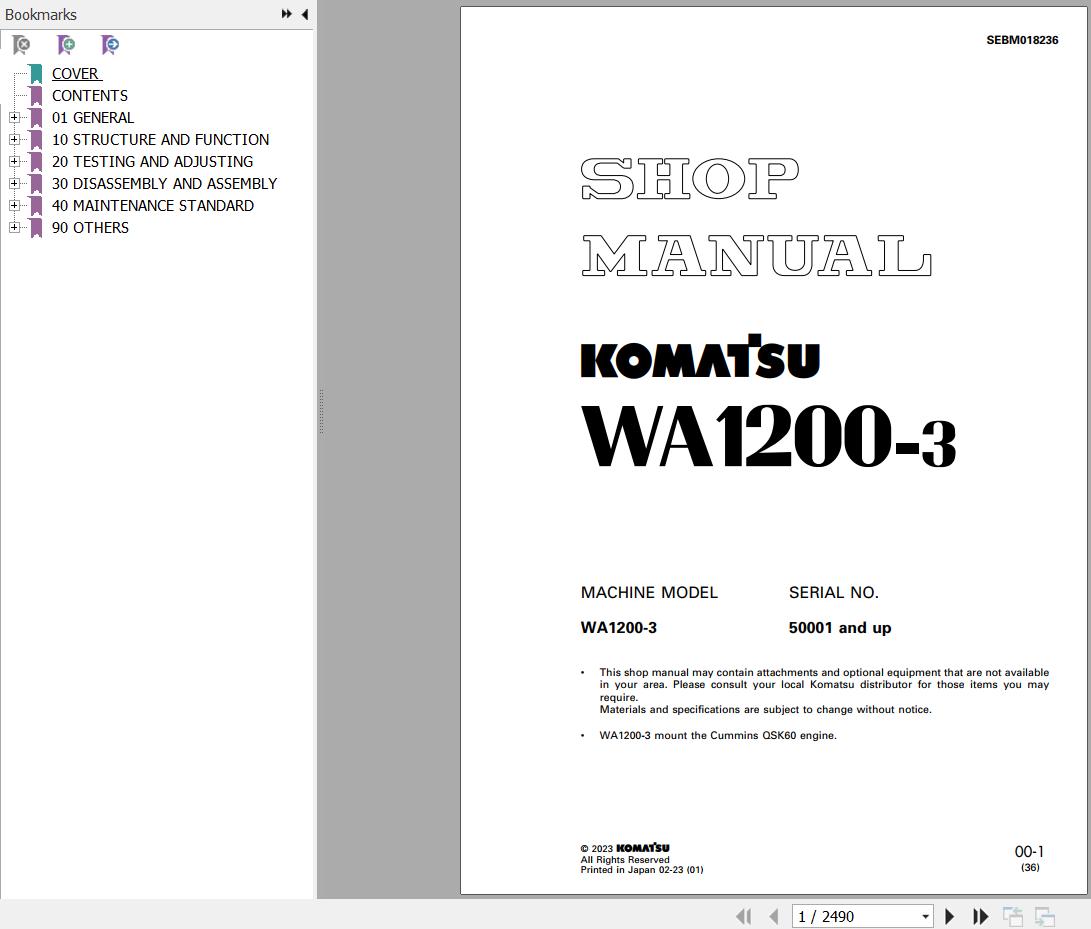
Task: Click the bookmark go-to arrow icon
Action: click(x=110, y=45)
